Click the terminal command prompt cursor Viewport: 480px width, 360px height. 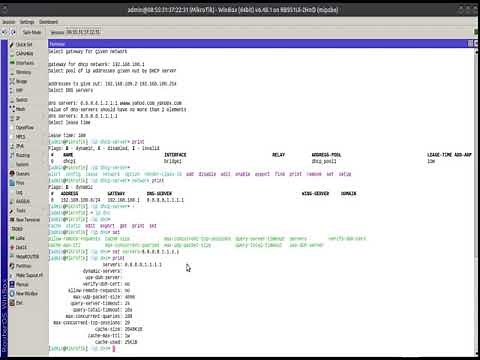[114, 349]
